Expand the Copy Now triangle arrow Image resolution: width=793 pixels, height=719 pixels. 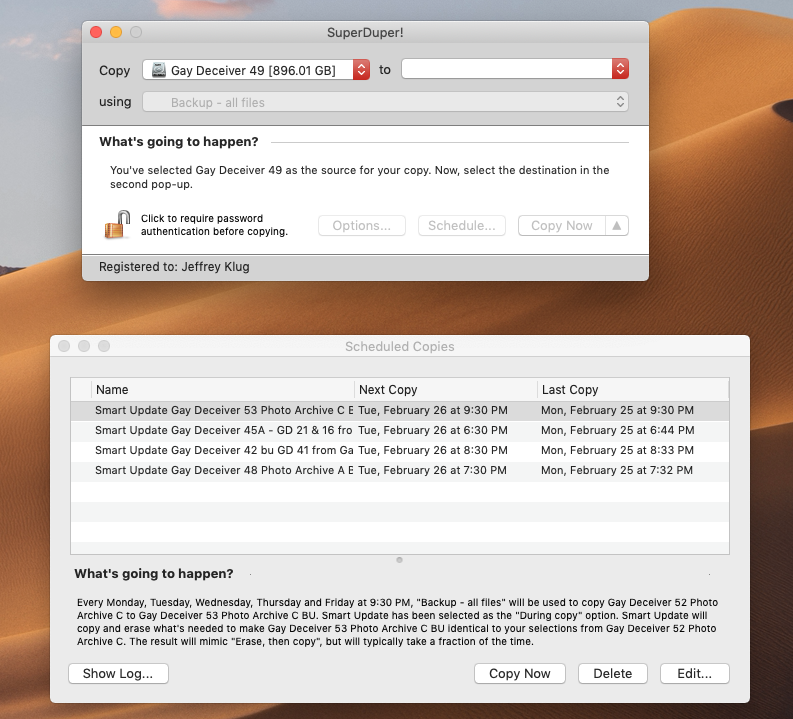[x=617, y=226]
